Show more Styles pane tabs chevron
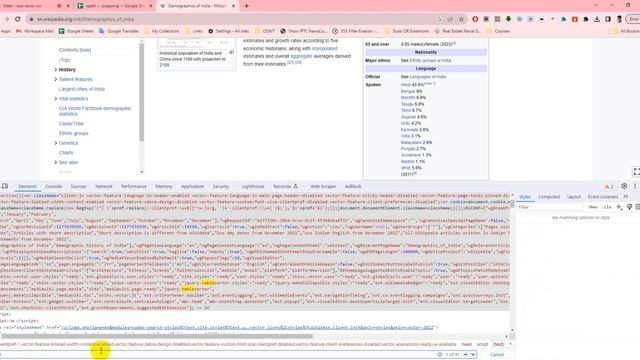640x360 pixels. click(626, 197)
